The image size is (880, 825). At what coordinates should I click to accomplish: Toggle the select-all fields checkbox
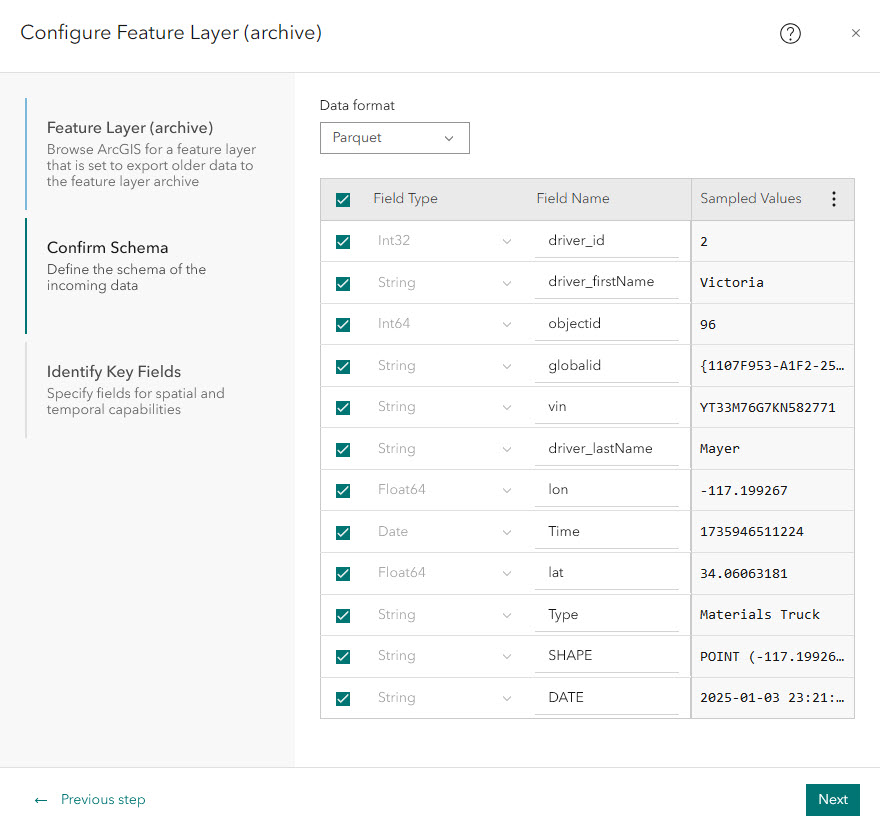[x=343, y=199]
